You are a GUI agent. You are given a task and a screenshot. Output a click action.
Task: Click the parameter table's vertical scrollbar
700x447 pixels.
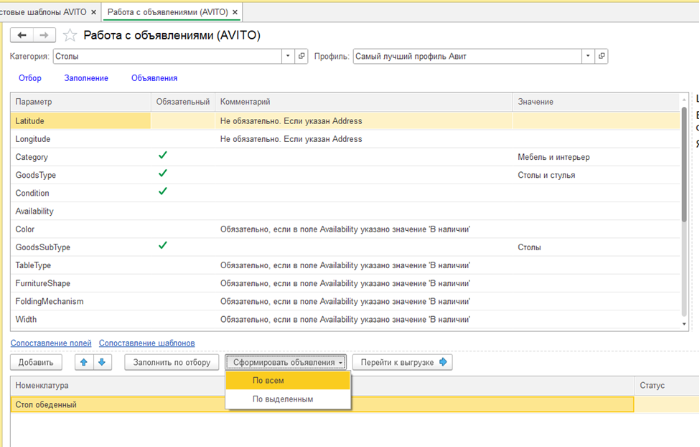coord(684,210)
